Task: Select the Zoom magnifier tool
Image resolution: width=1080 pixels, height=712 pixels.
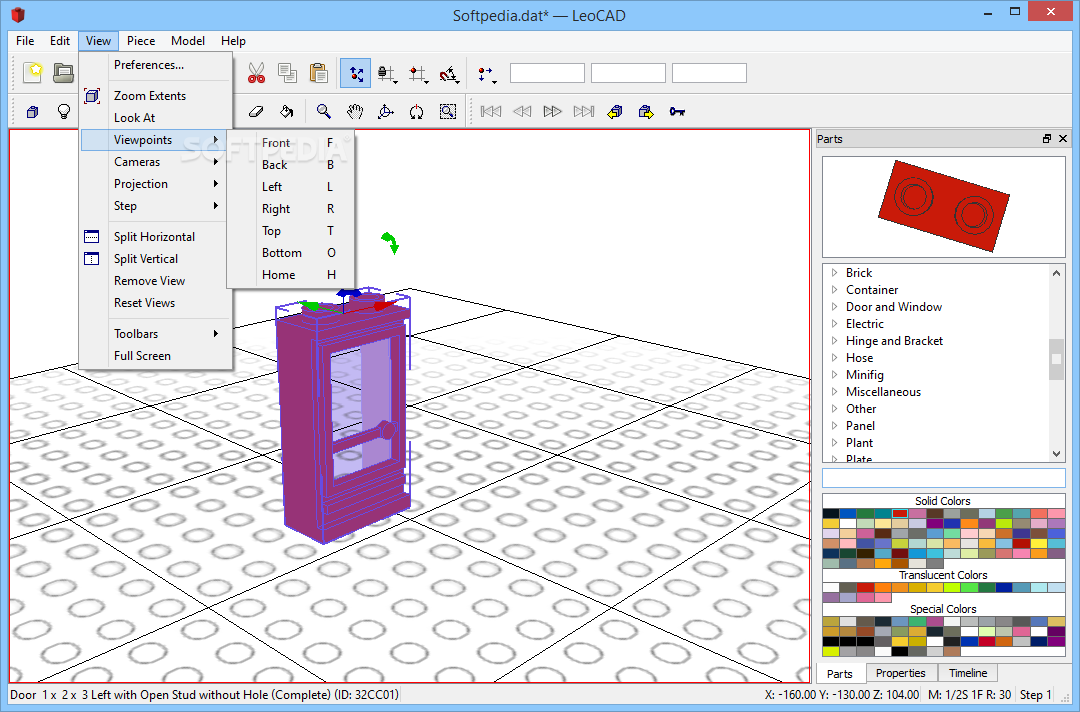Action: pos(323,112)
